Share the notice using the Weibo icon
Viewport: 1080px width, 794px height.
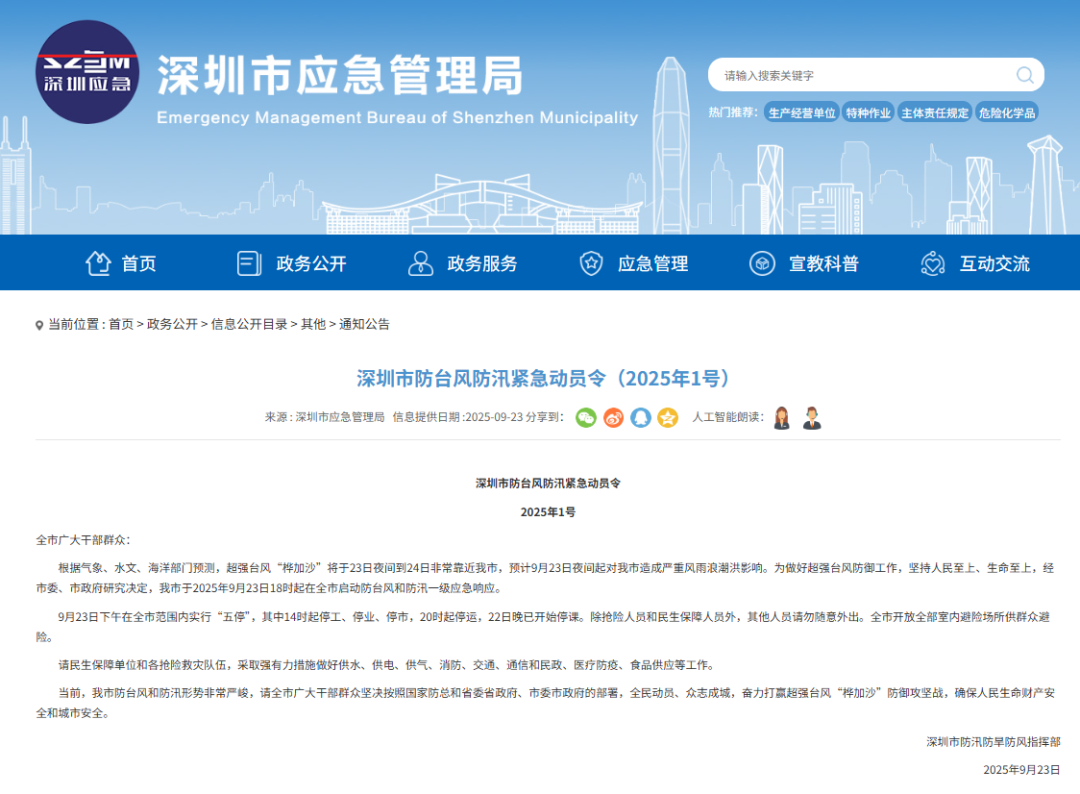tap(613, 417)
